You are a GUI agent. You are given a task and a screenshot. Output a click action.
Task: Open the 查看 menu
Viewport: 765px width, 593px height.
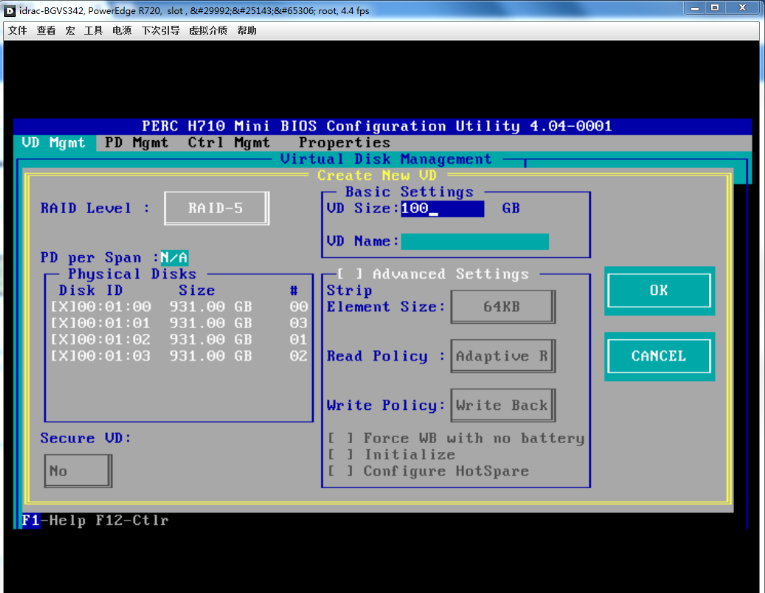46,31
